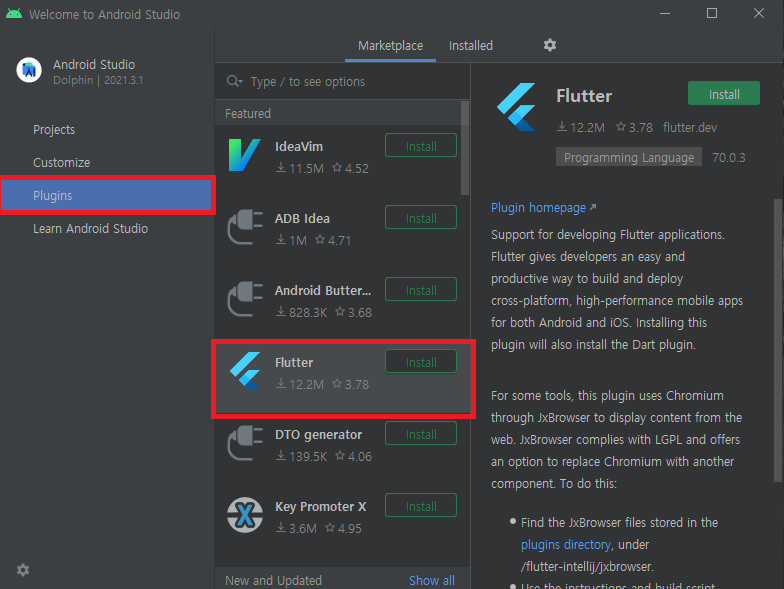Image resolution: width=784 pixels, height=589 pixels.
Task: Click the Android Studio product logo
Action: (29, 70)
